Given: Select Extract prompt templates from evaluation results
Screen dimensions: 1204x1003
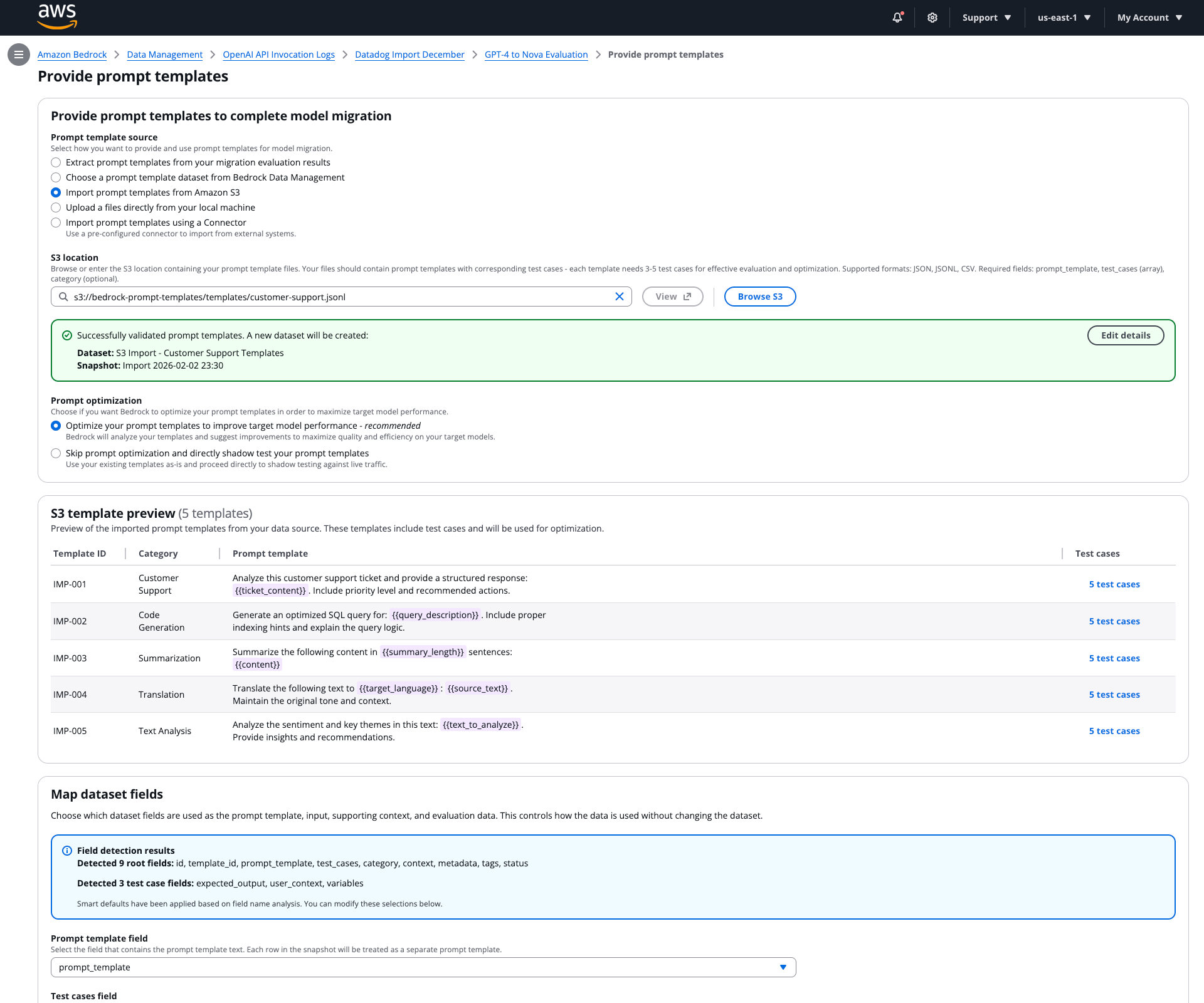Looking at the screenshot, I should point(56,162).
